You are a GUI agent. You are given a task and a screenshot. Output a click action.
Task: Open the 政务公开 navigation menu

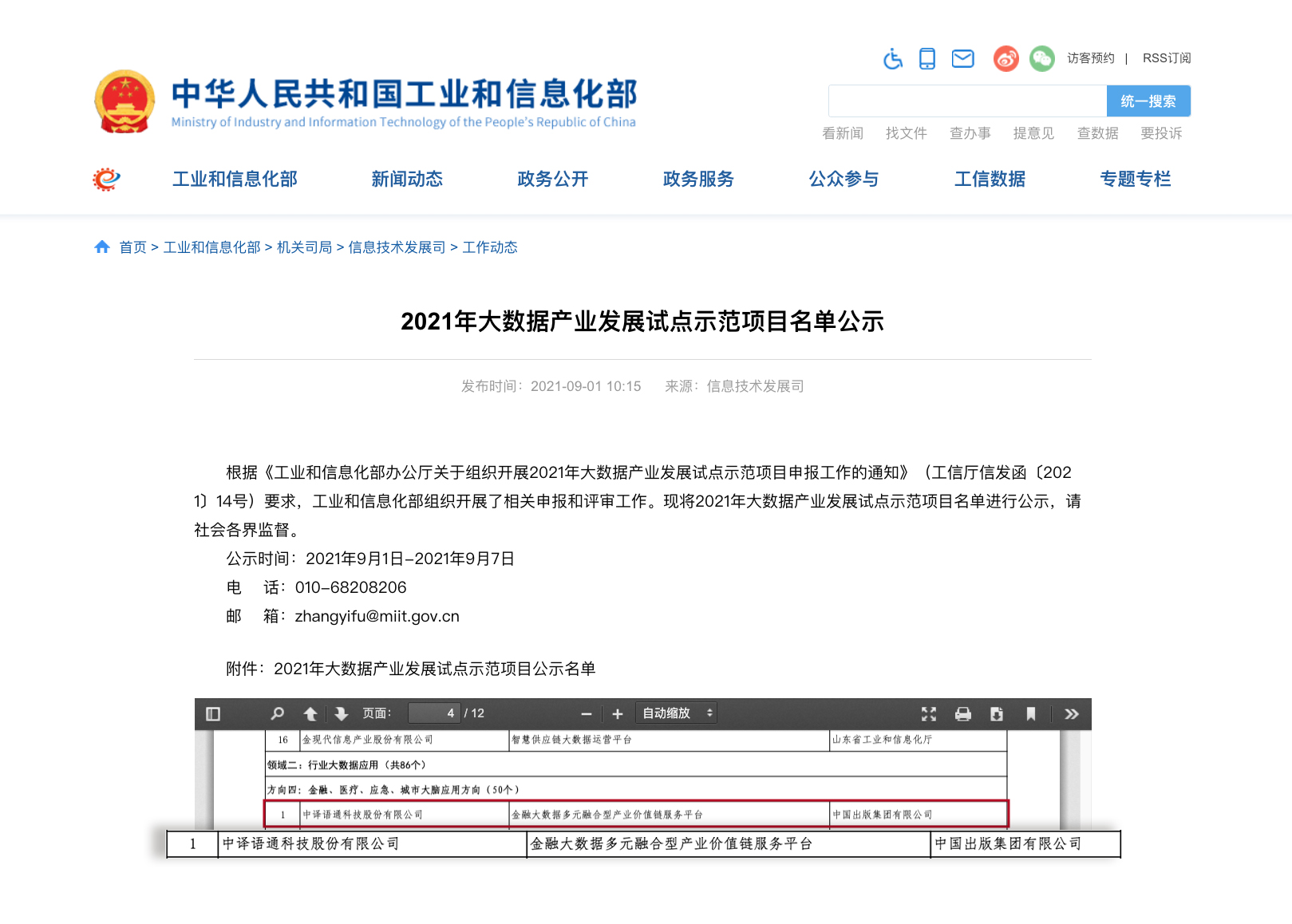[x=552, y=179]
